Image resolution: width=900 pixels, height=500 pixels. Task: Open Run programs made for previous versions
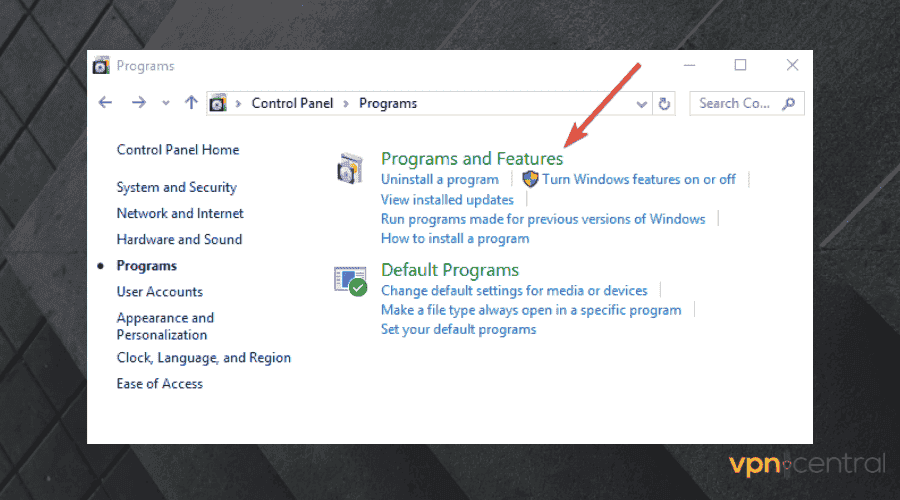coord(543,219)
